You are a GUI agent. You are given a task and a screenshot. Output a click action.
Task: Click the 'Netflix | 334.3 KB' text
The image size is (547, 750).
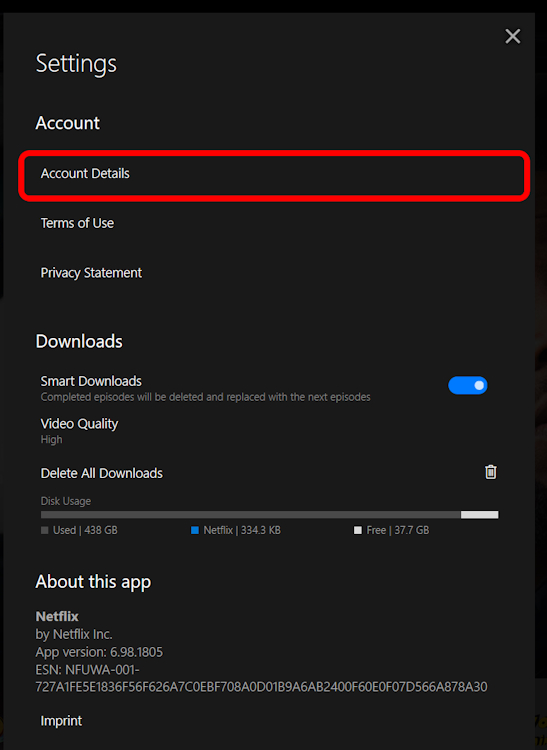tap(242, 530)
